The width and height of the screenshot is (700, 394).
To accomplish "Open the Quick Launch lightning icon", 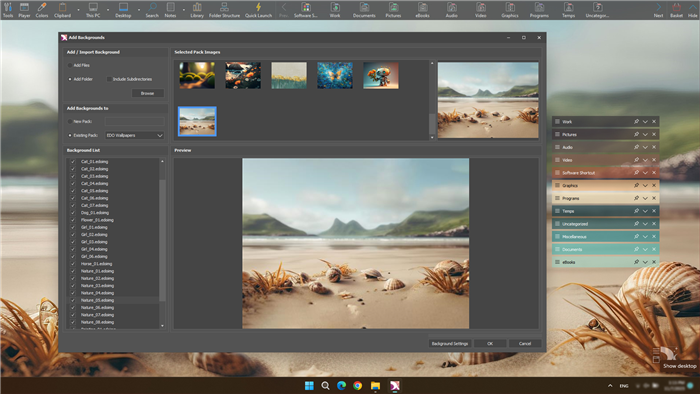I will (258, 9).
